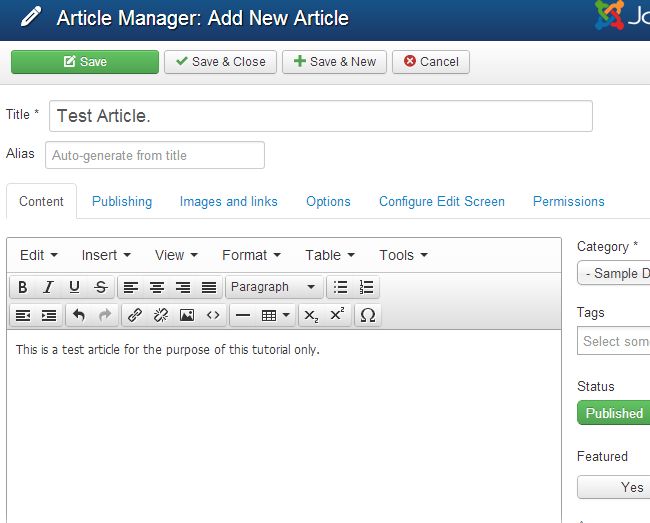The width and height of the screenshot is (650, 523).
Task: Open the Format menu
Action: pos(251,255)
